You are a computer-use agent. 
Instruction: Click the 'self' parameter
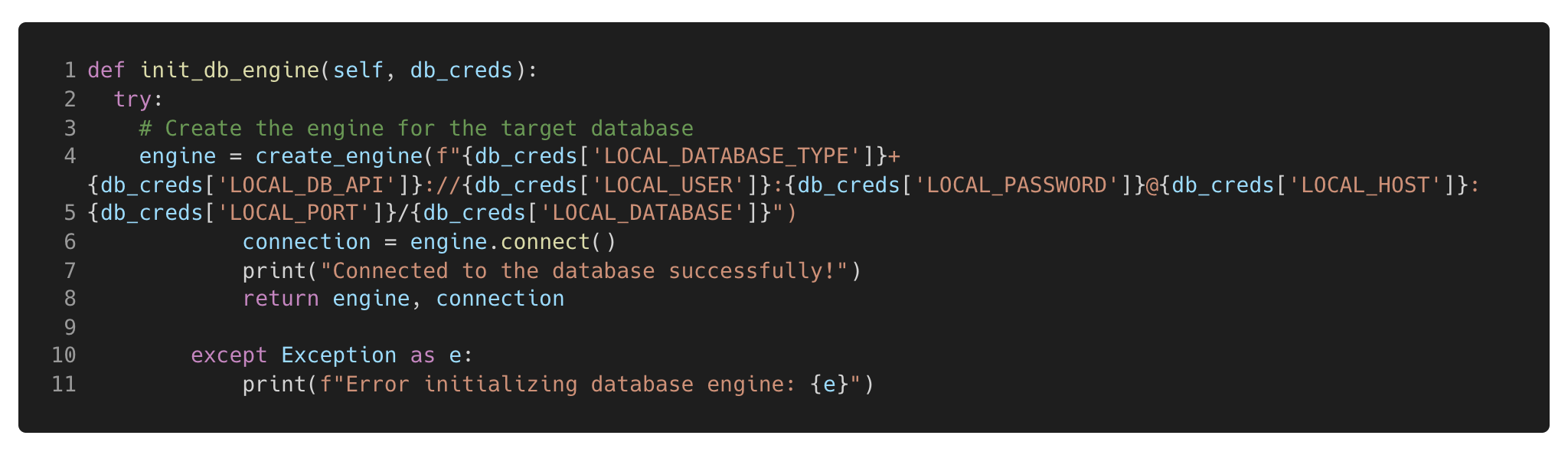pos(358,70)
